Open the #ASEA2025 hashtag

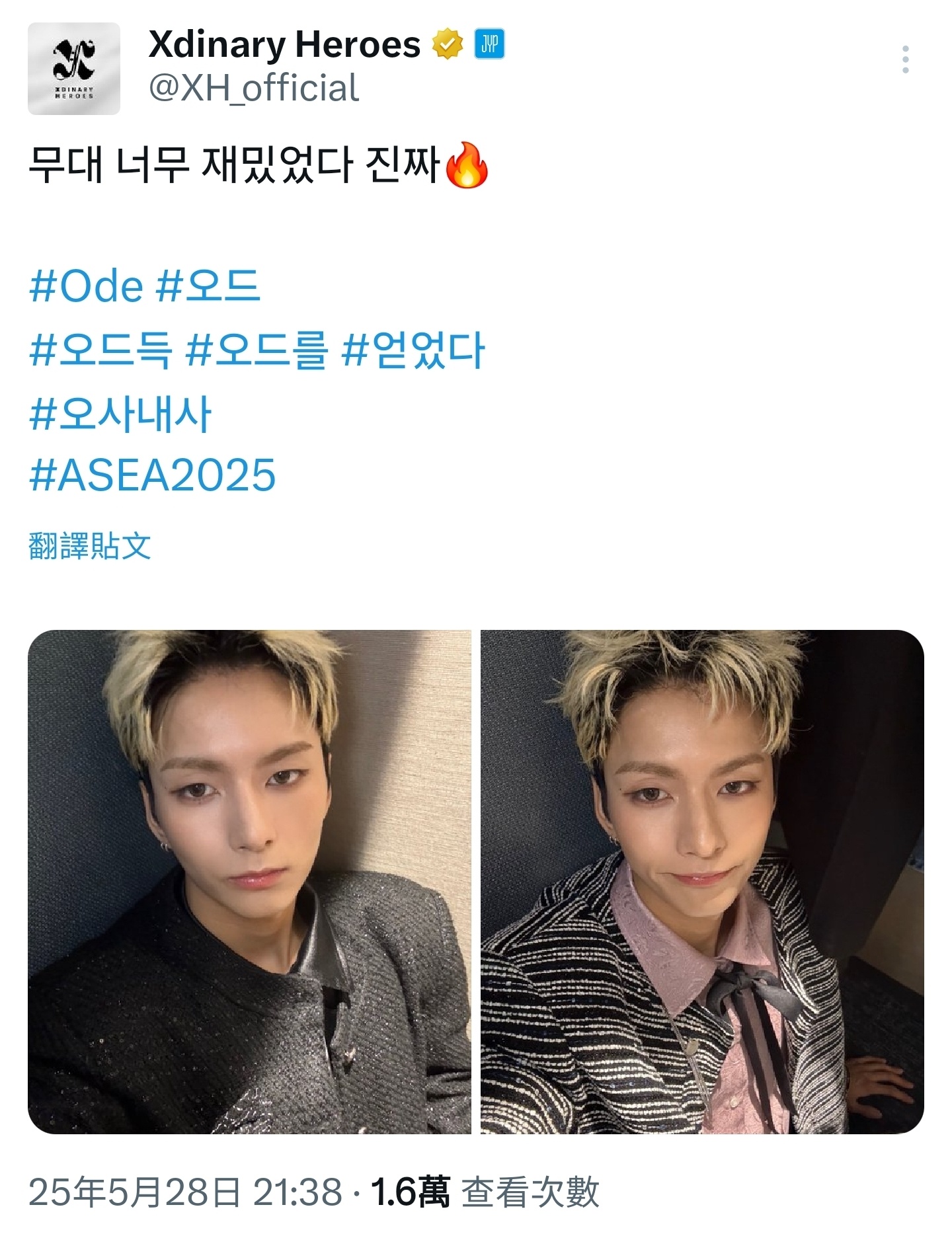pyautogui.click(x=152, y=475)
